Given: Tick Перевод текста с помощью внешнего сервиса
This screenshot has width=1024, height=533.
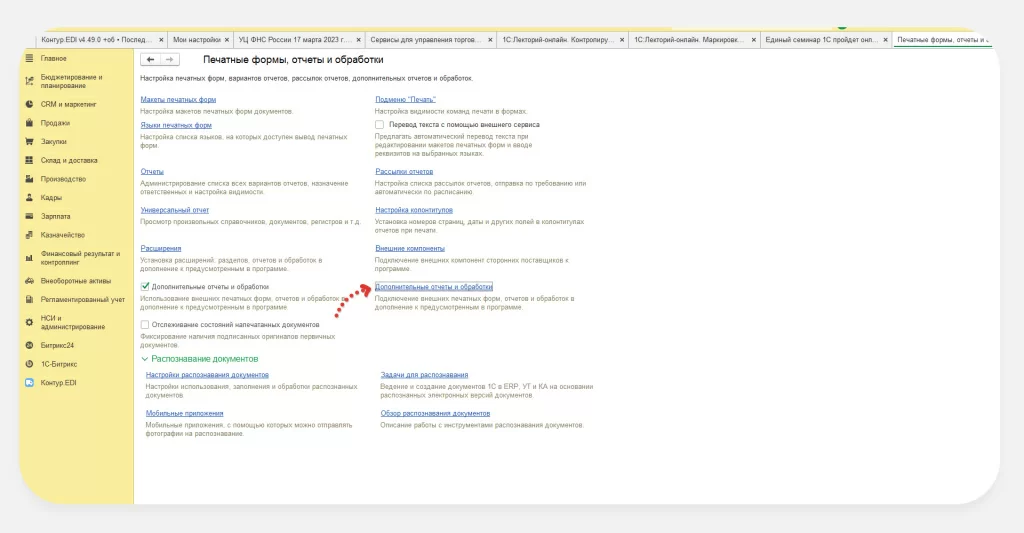Looking at the screenshot, I should tap(380, 125).
